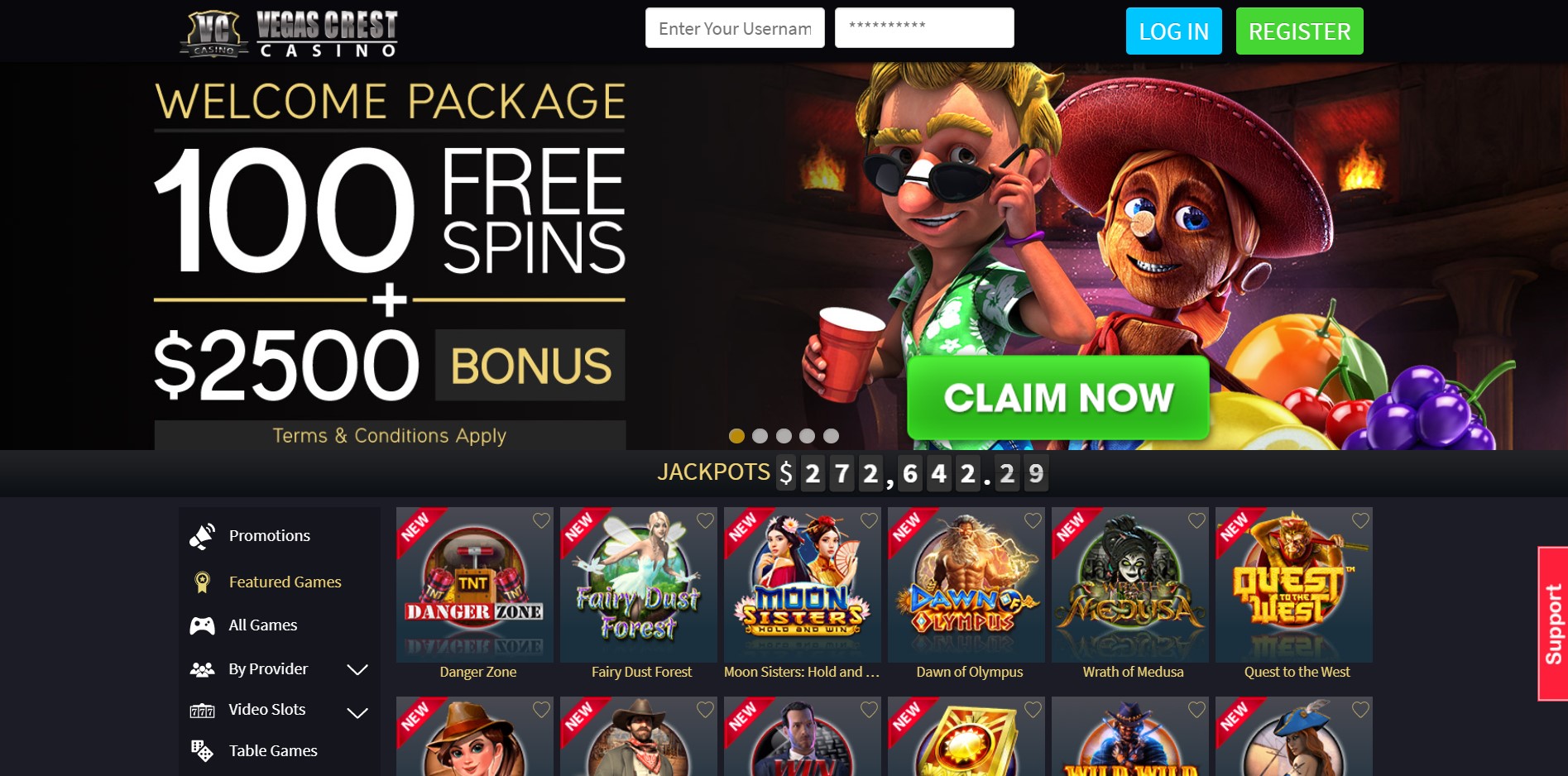Viewport: 1568px width, 776px height.
Task: Open the Support side tab
Action: tap(1553, 624)
